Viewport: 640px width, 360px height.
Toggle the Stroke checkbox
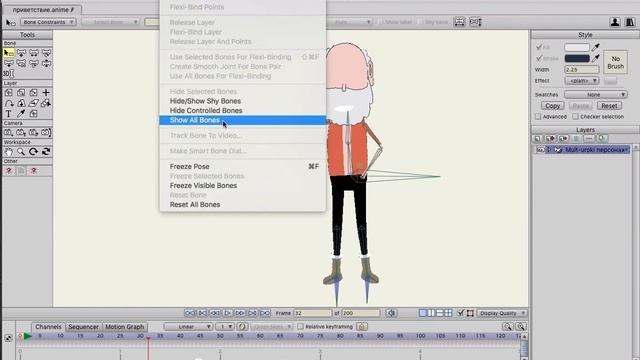pos(539,58)
